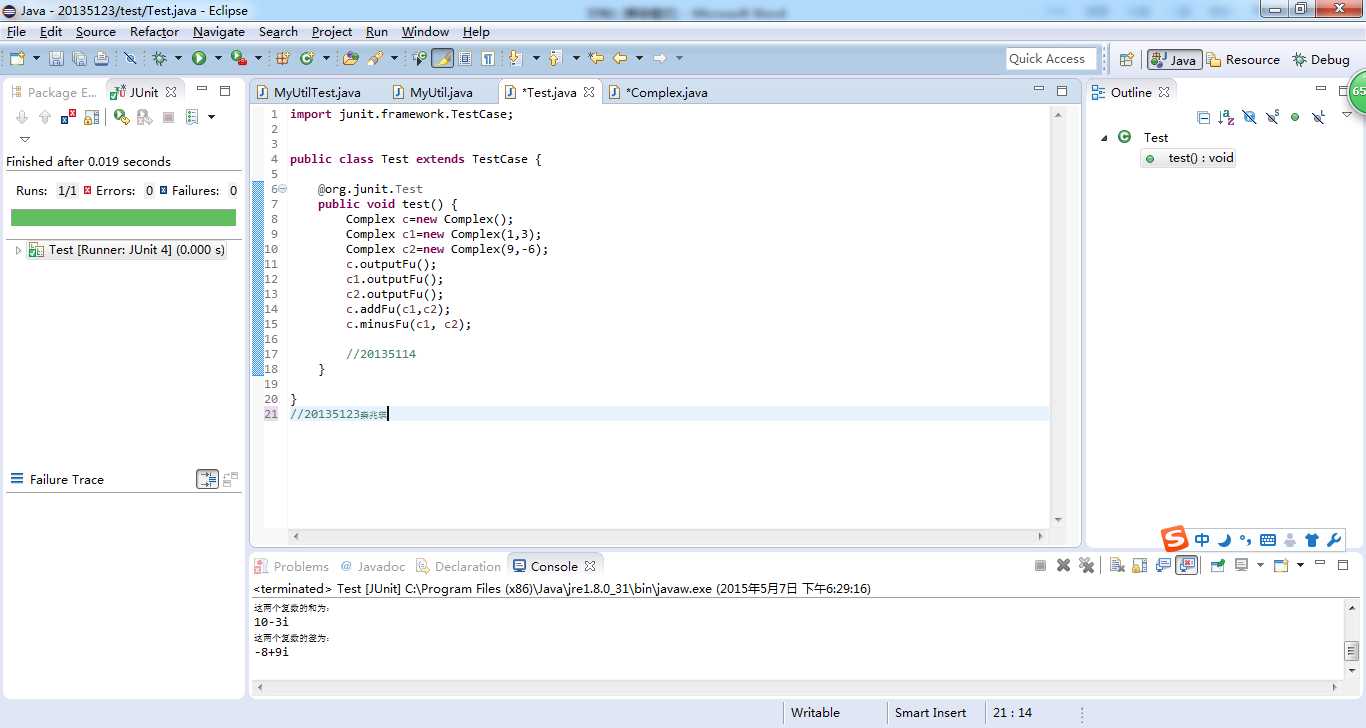1366x728 pixels.
Task: Toggle Scroll Lock in JUnit view
Action: tap(91, 117)
